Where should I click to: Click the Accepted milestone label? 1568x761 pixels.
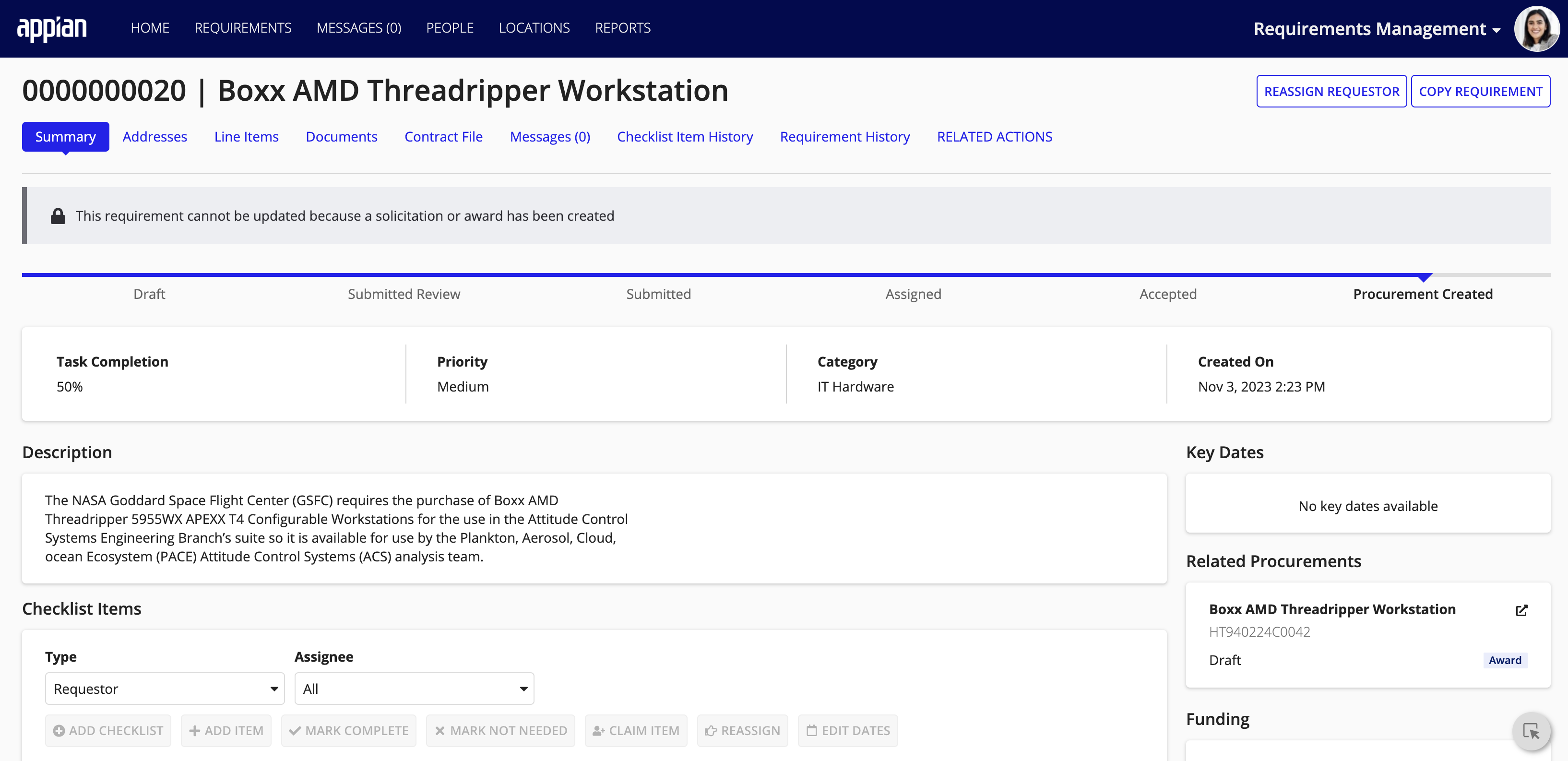(1168, 294)
